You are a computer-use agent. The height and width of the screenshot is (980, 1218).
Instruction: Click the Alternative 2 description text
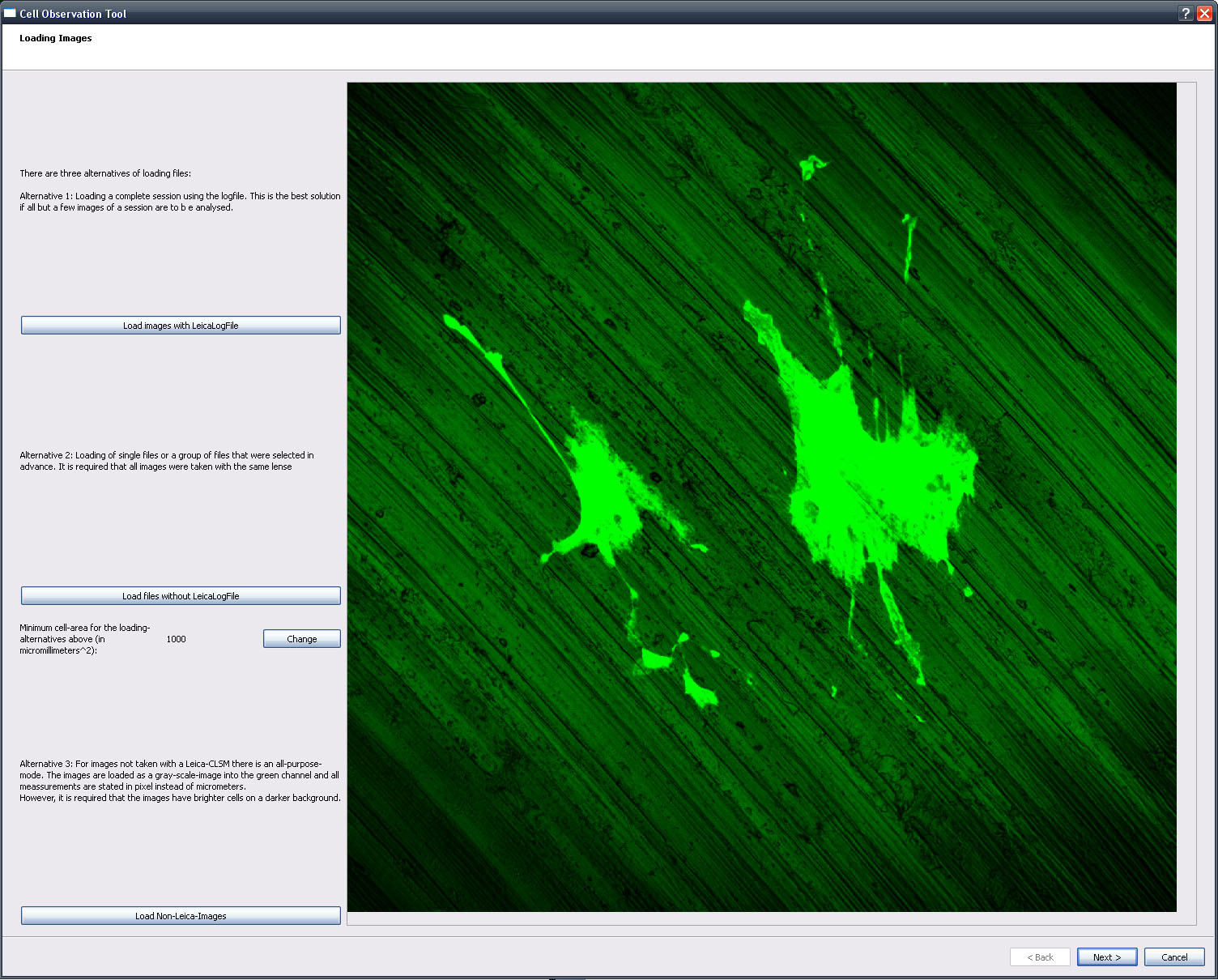click(167, 461)
